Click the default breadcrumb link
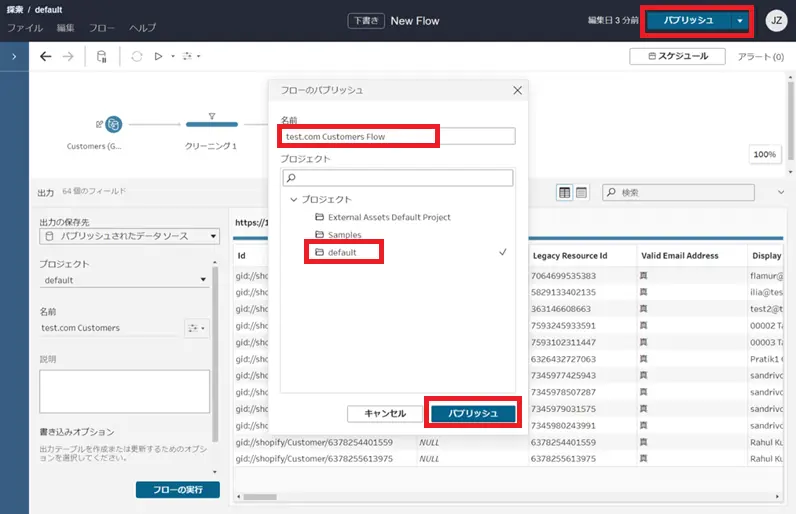The width and height of the screenshot is (796, 514). point(48,10)
